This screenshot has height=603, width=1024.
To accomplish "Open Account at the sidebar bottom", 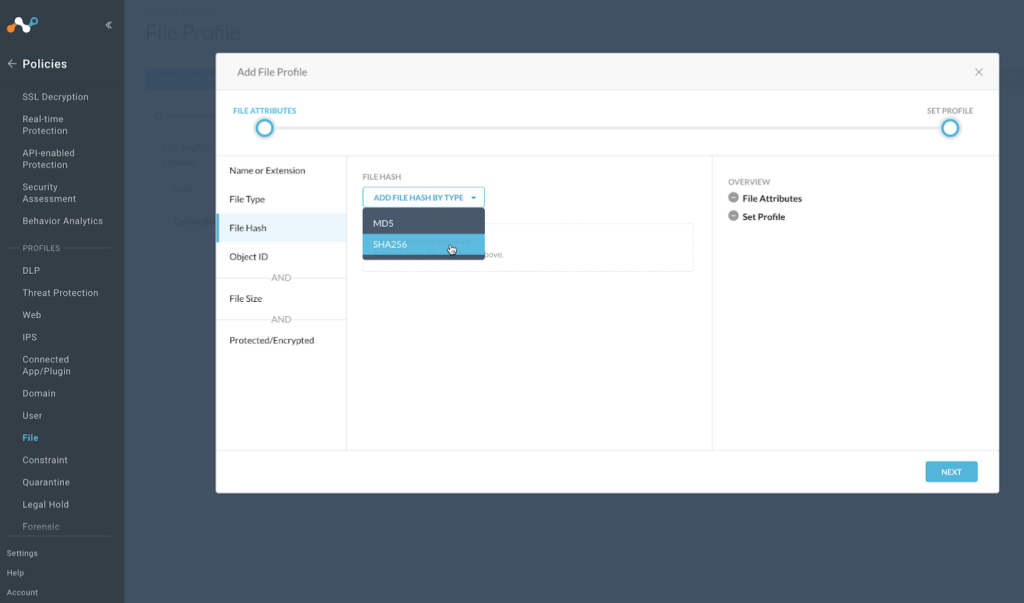I will coord(22,593).
